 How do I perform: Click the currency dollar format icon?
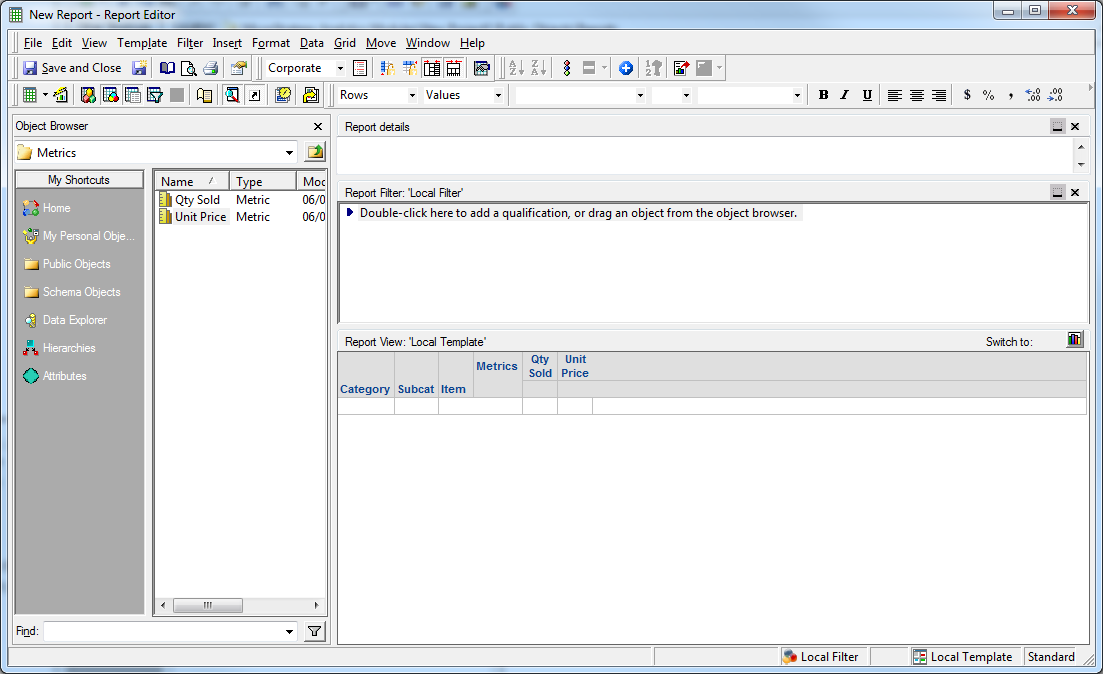tap(967, 95)
